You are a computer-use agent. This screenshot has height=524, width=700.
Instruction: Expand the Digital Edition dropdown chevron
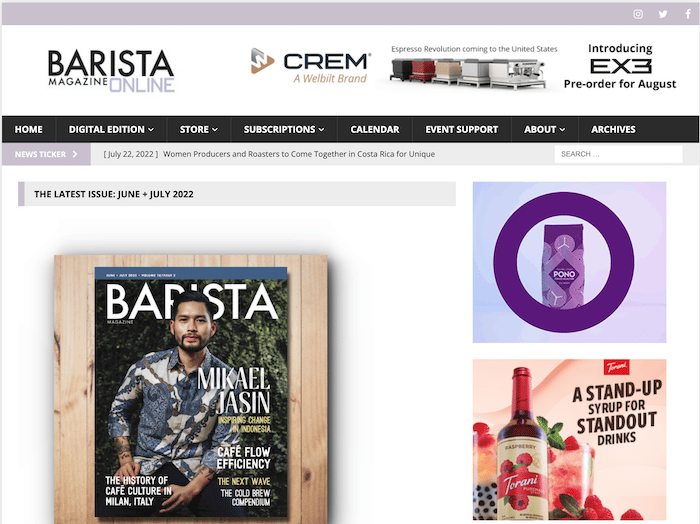(151, 129)
